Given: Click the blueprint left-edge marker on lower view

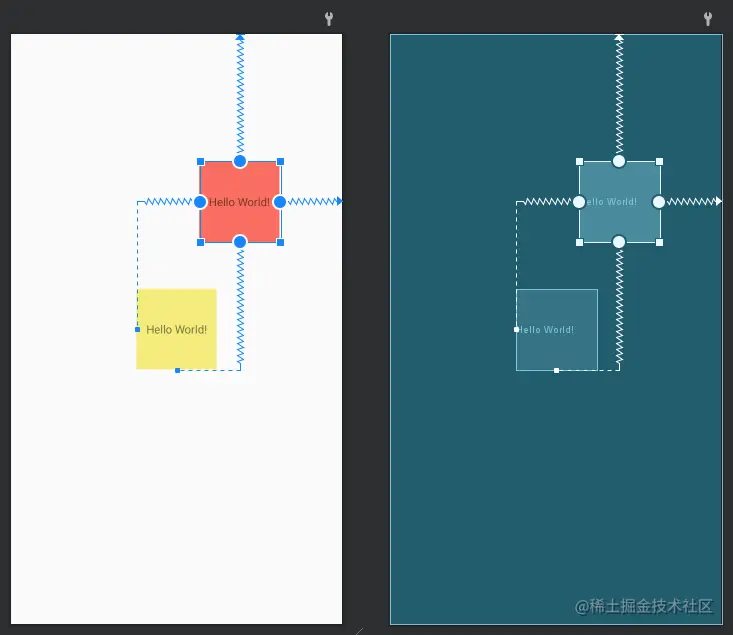Looking at the screenshot, I should (516, 330).
